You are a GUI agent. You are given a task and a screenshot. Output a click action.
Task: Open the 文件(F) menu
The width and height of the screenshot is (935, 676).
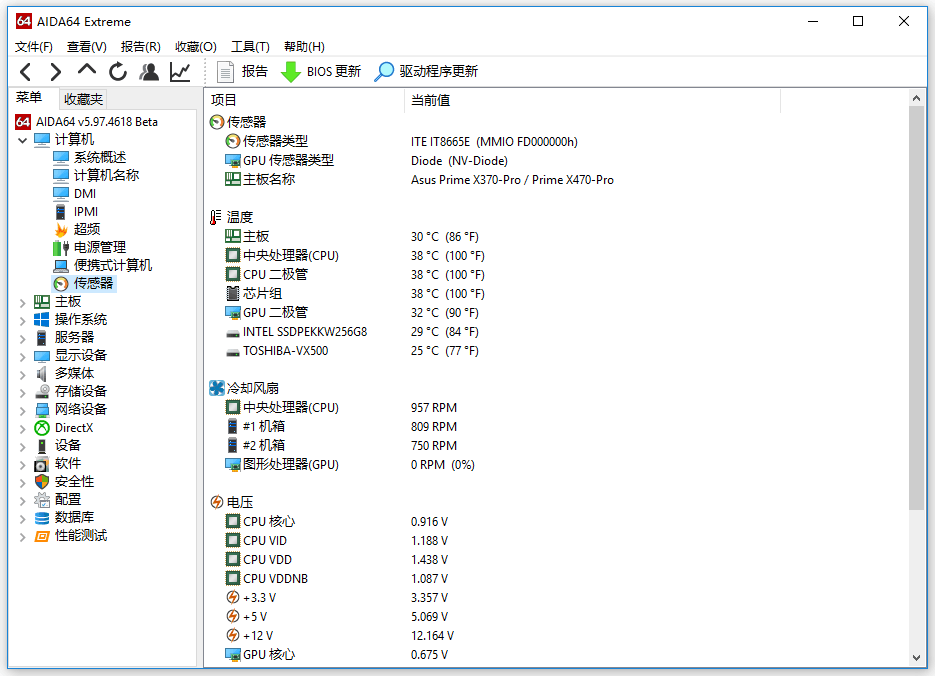click(34, 46)
